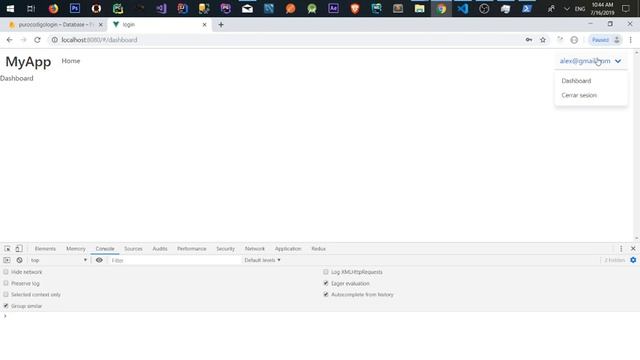Open the Performance tab
Viewport: 640px width, 360px height.
[x=191, y=249]
